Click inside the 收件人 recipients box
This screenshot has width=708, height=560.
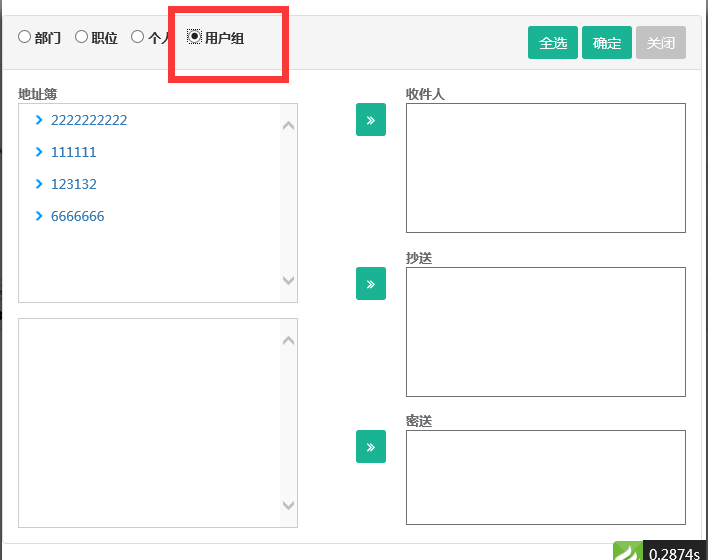(545, 167)
